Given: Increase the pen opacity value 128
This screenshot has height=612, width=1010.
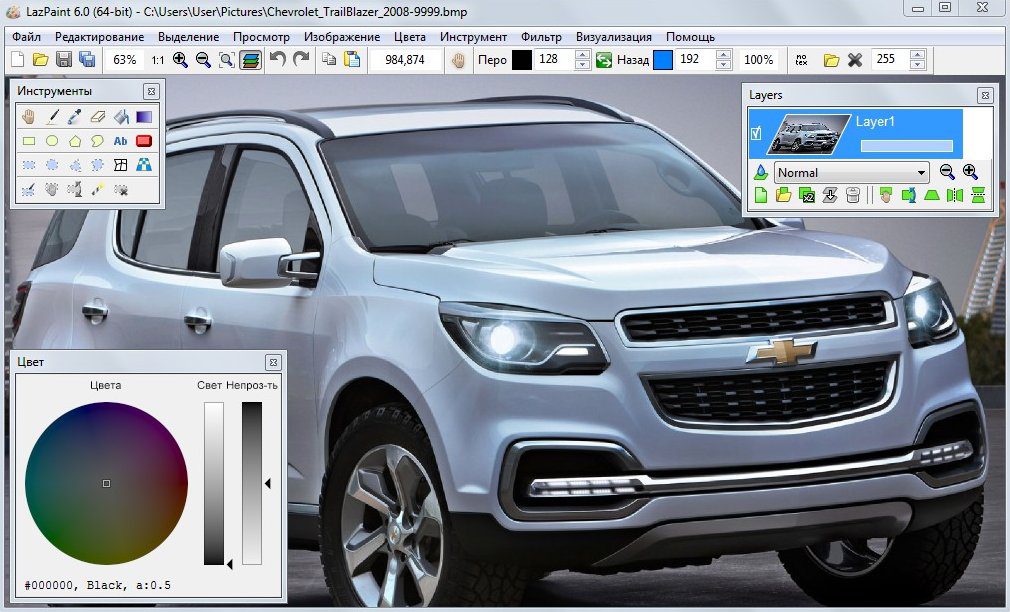Looking at the screenshot, I should [582, 55].
